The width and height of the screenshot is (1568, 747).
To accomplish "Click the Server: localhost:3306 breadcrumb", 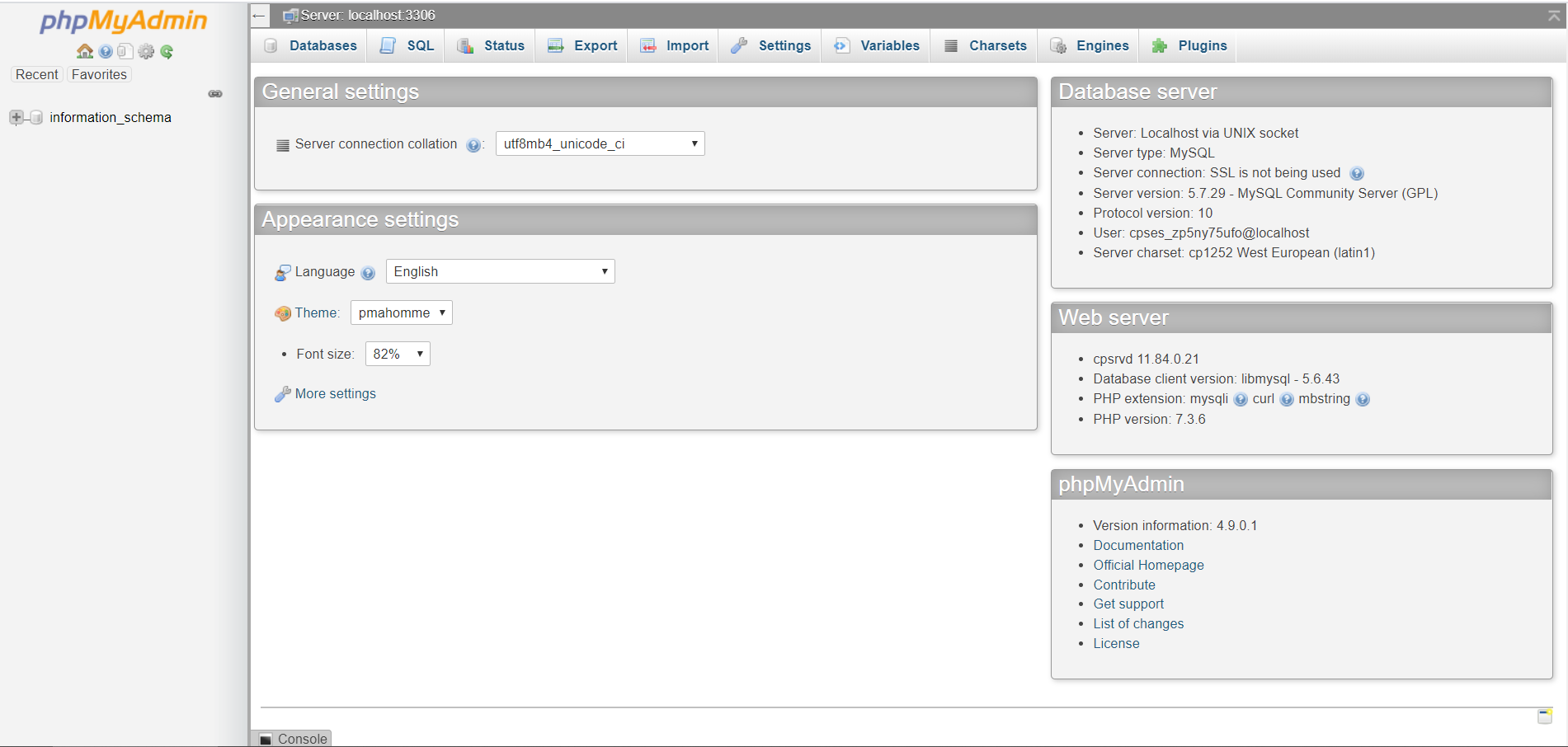I will click(x=368, y=16).
